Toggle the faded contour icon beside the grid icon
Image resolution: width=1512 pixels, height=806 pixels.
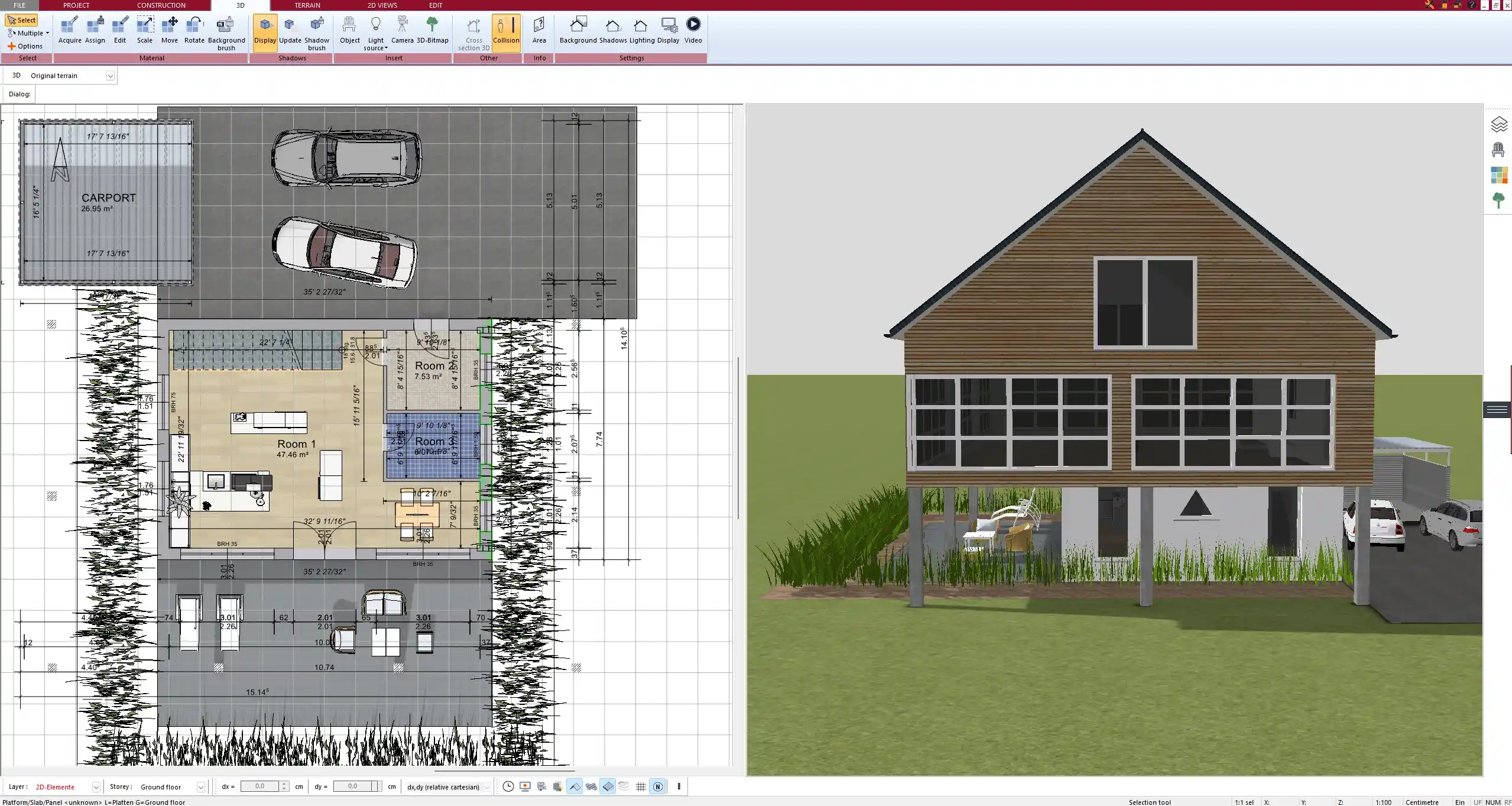624,786
